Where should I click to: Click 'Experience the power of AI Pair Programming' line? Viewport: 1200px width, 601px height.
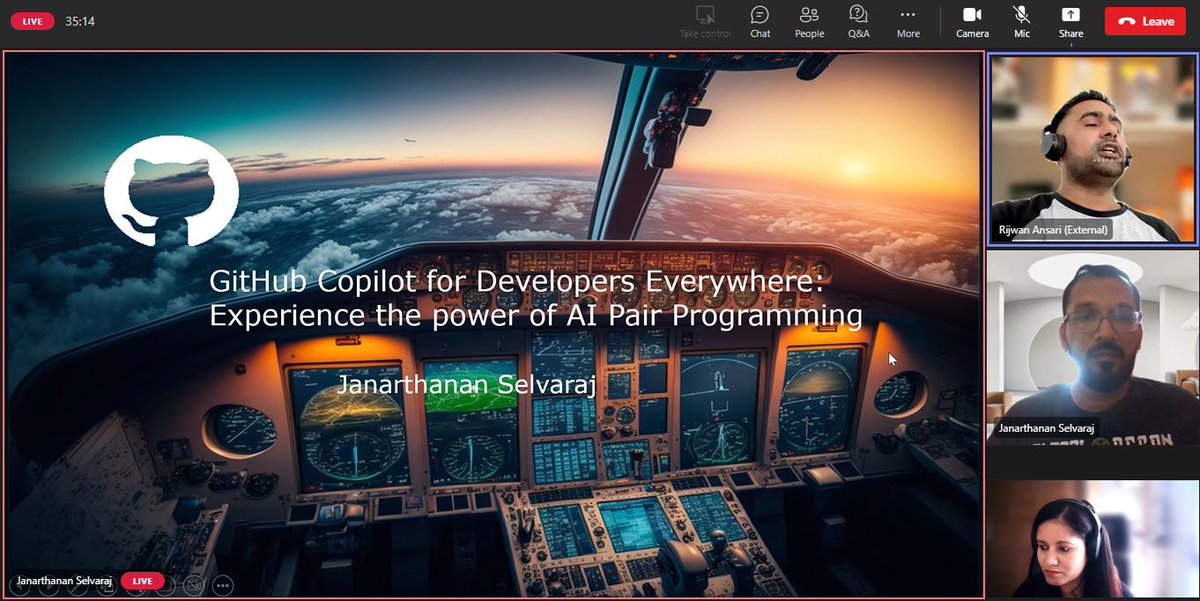point(535,316)
